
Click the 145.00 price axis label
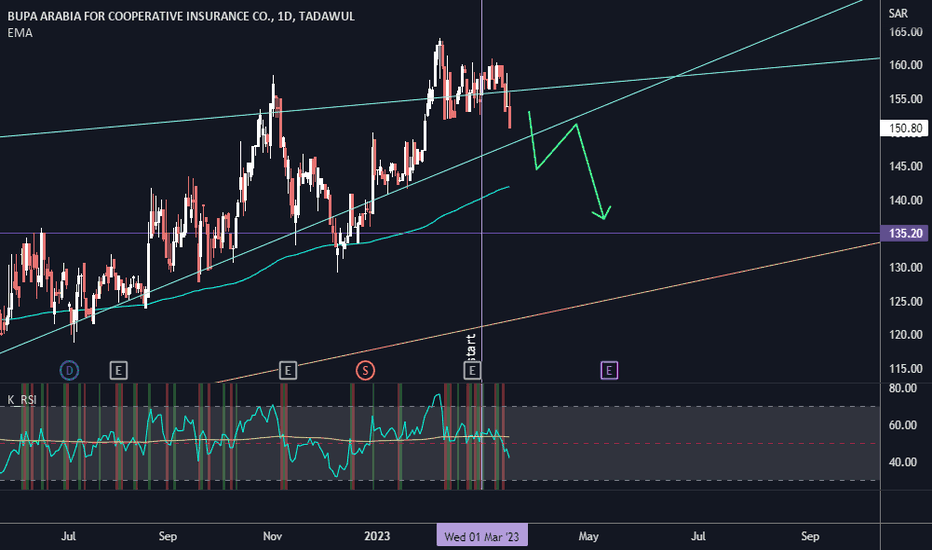(x=906, y=166)
